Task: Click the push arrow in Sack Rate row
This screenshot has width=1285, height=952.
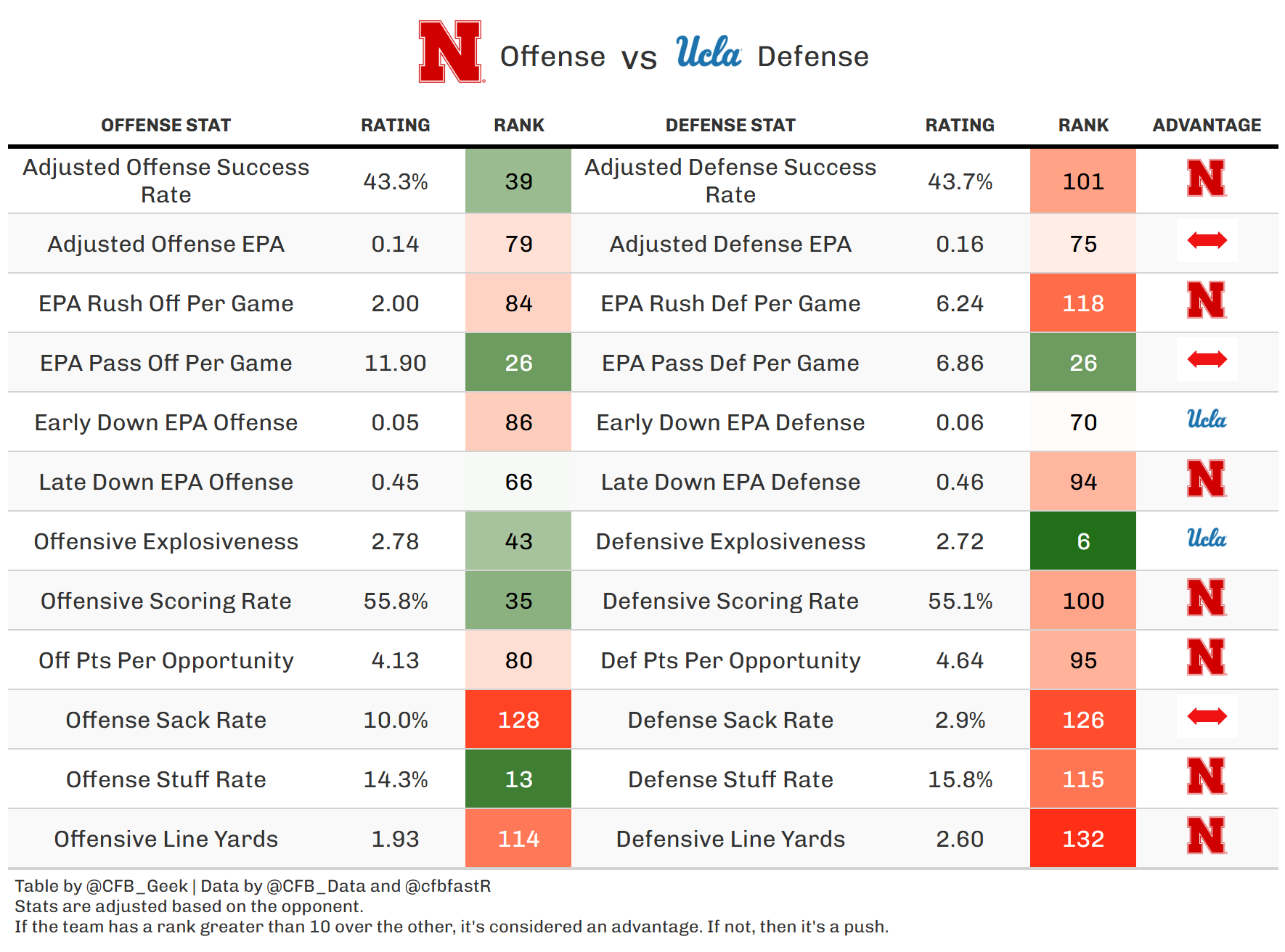Action: pos(1207,717)
